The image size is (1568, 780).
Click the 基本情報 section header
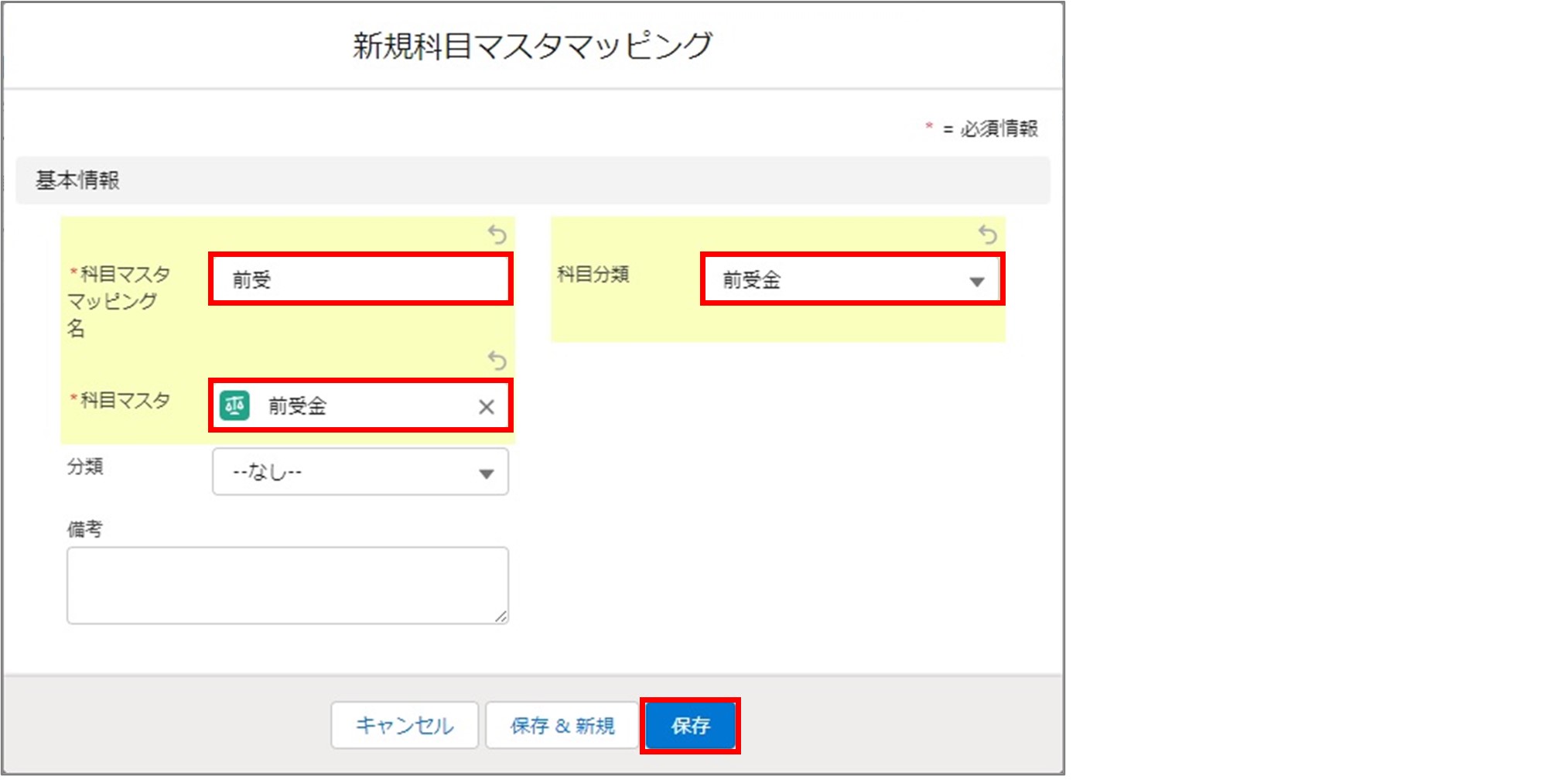coord(533,180)
